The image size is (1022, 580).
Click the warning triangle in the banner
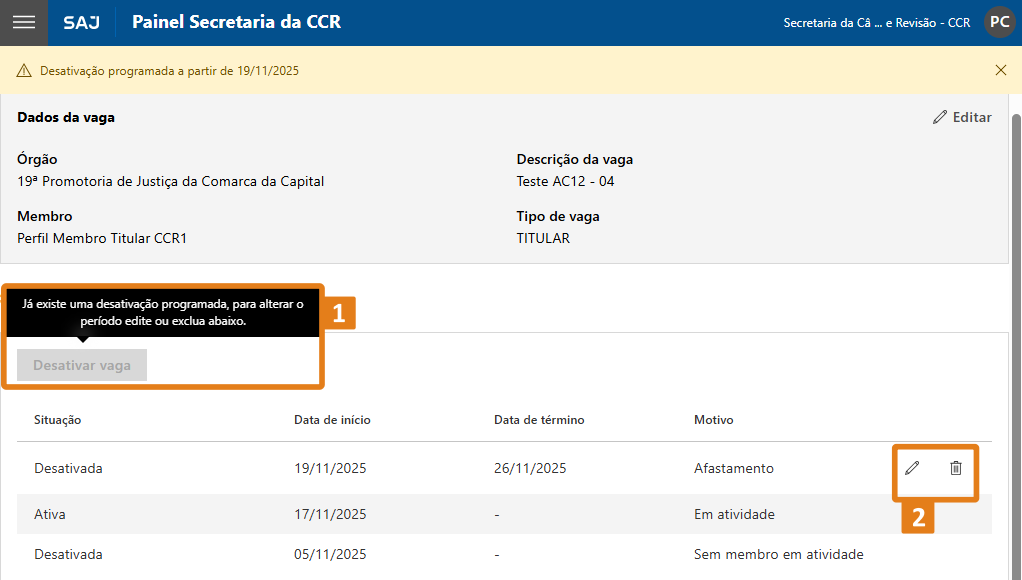point(23,70)
